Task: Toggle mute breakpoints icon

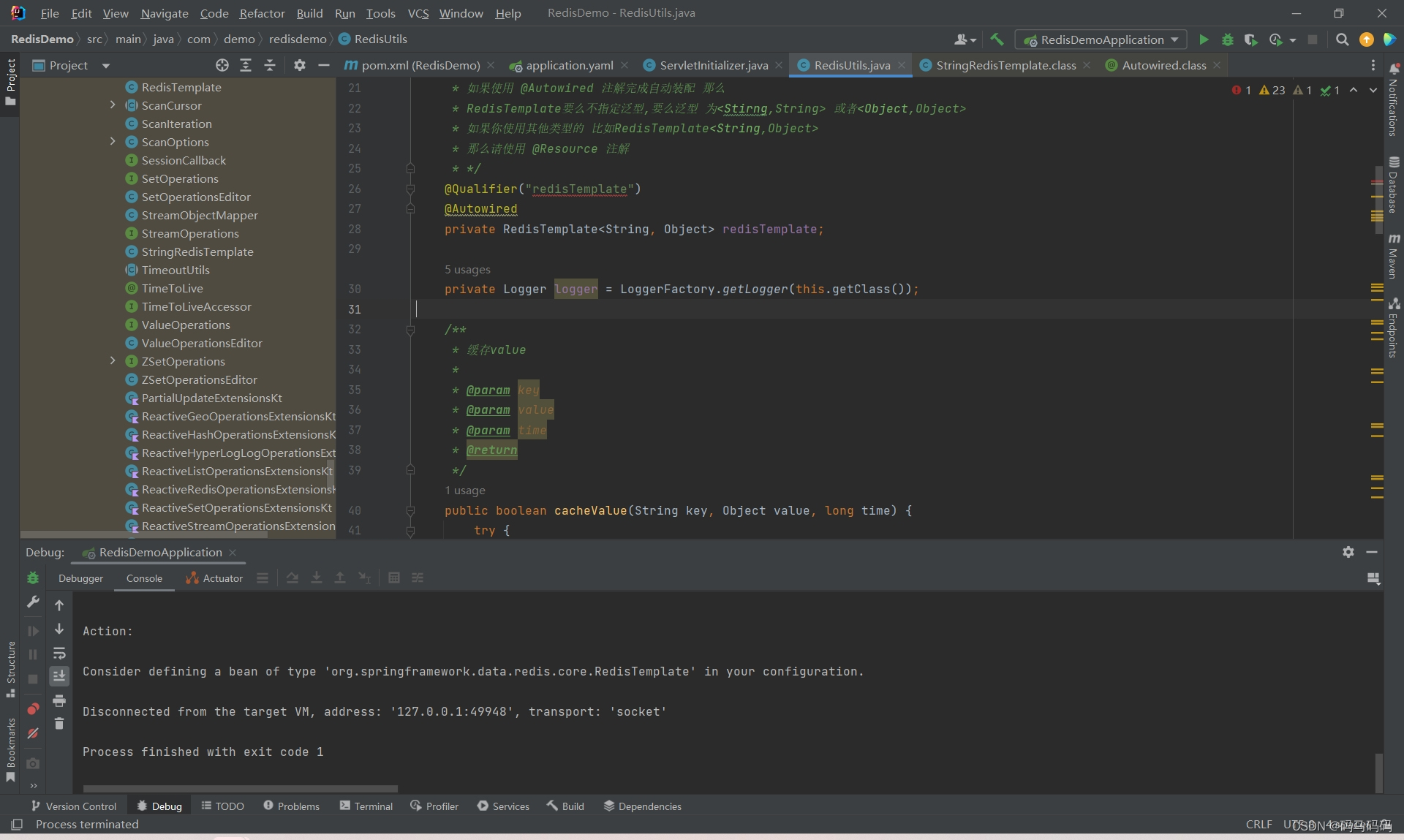Action: click(33, 733)
